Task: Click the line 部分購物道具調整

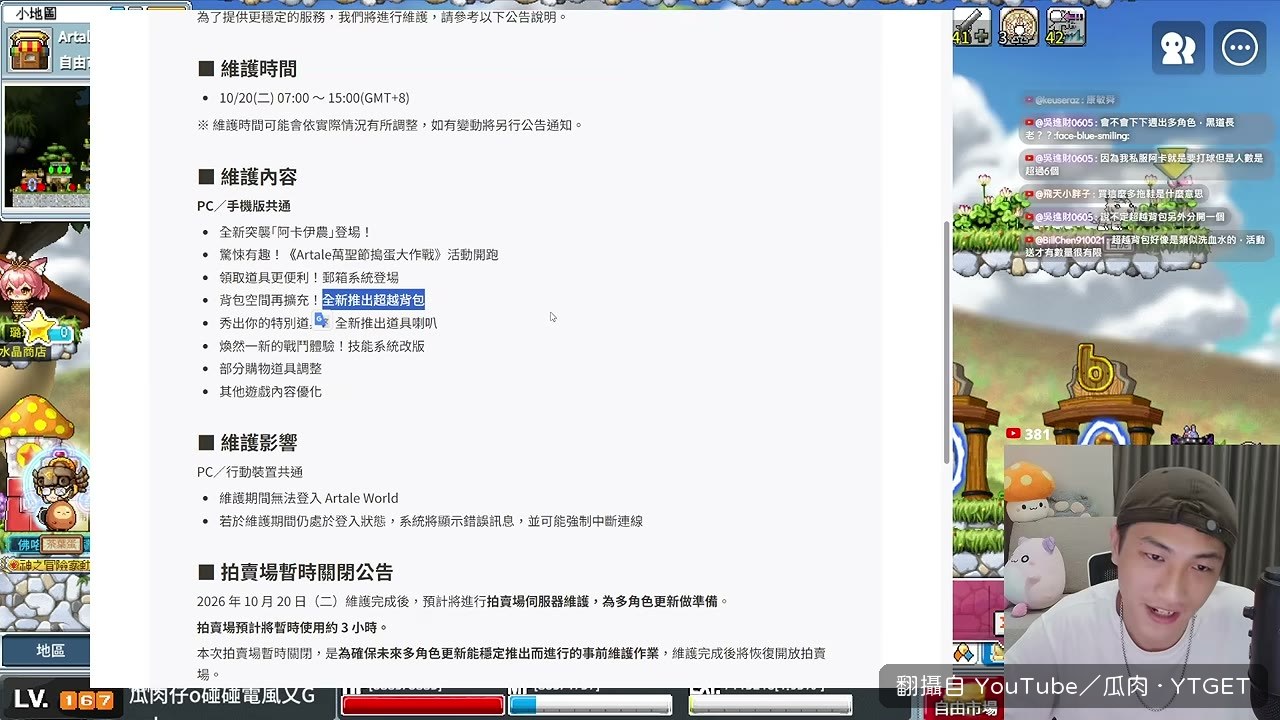Action: 270,369
